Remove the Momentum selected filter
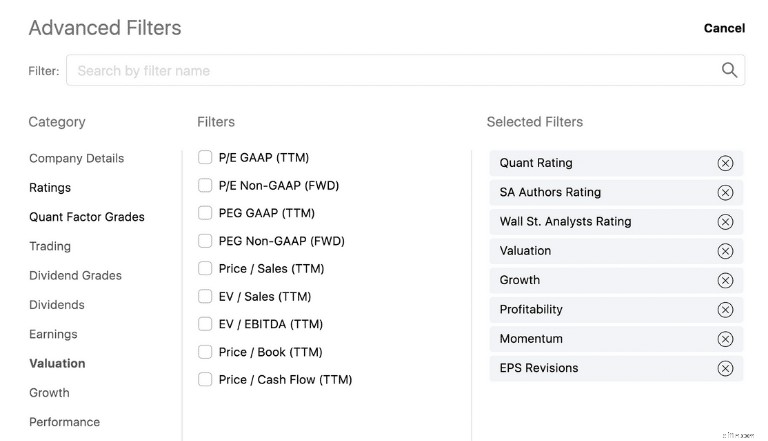This screenshot has width=768, height=441. coord(725,339)
